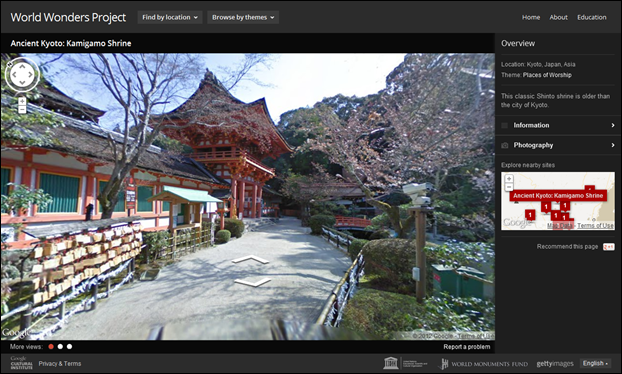Open the English language dropdown

pyautogui.click(x=595, y=363)
